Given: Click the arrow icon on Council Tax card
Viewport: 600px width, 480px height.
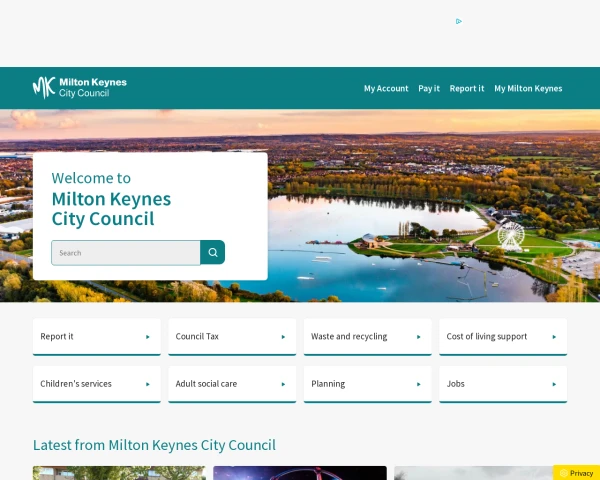Looking at the screenshot, I should tap(283, 337).
